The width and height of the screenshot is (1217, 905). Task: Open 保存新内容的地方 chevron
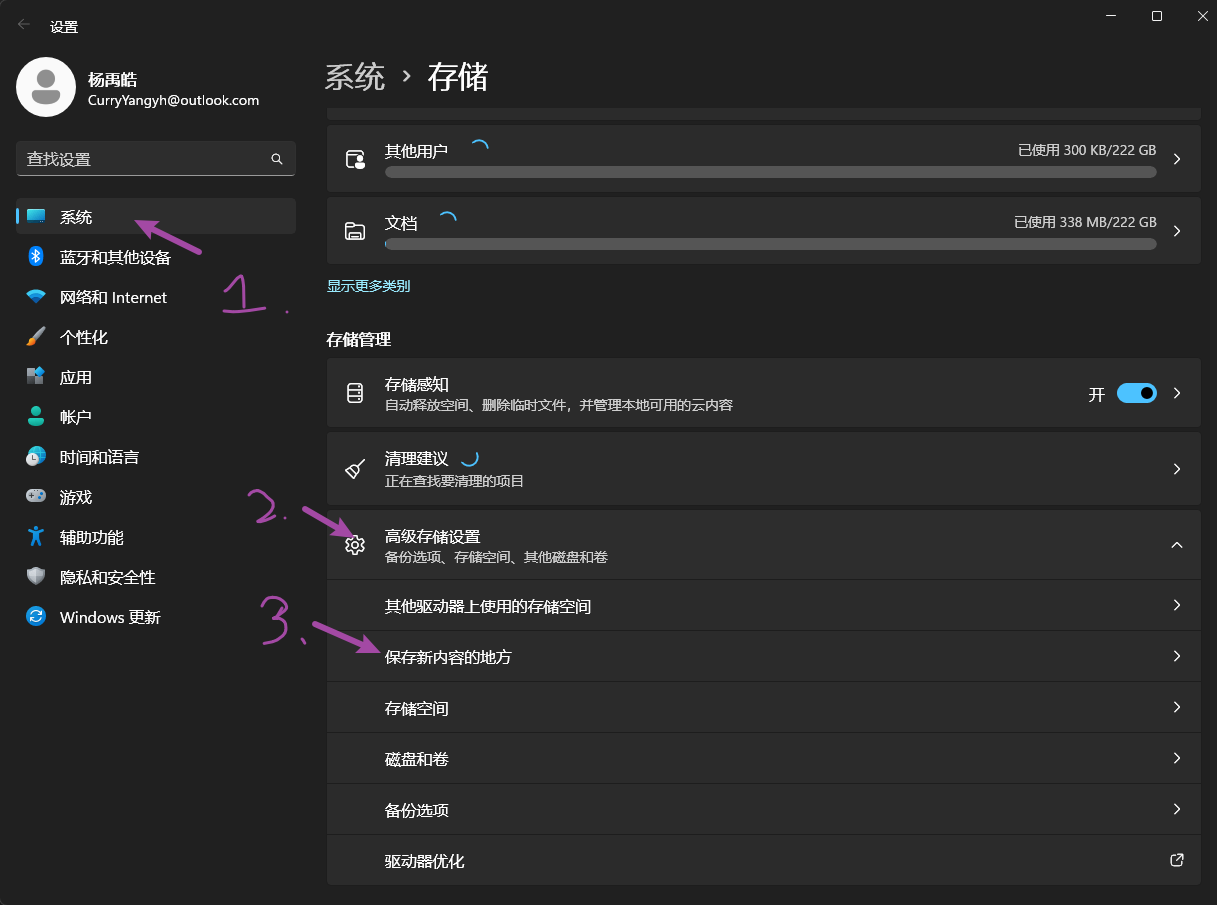1177,656
